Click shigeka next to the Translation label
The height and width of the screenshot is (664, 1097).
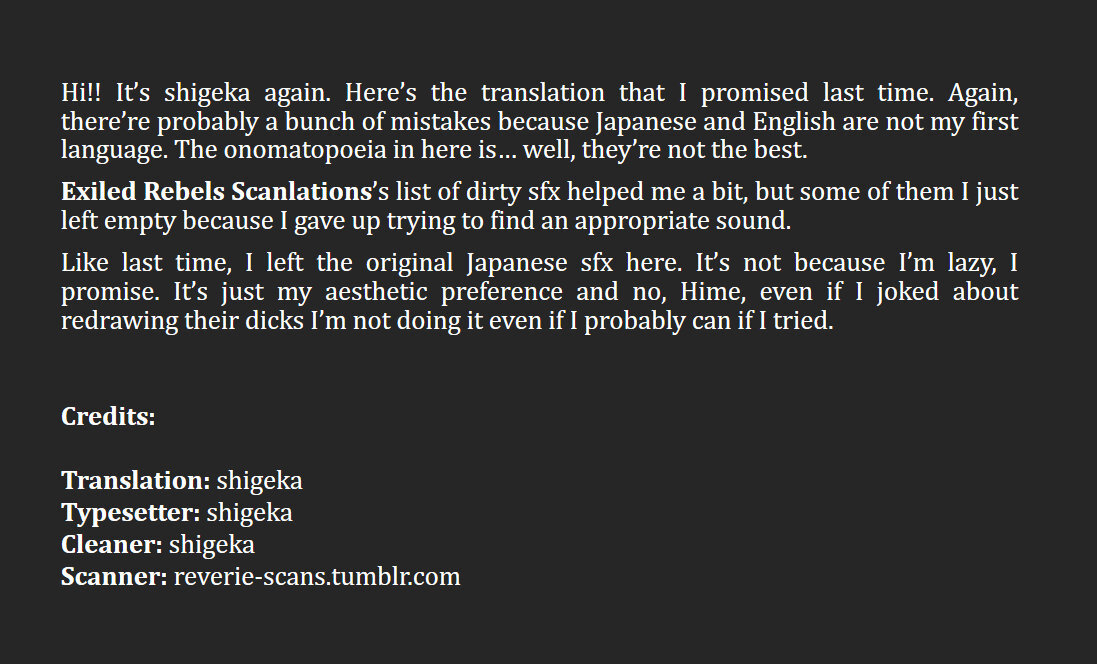(x=259, y=481)
